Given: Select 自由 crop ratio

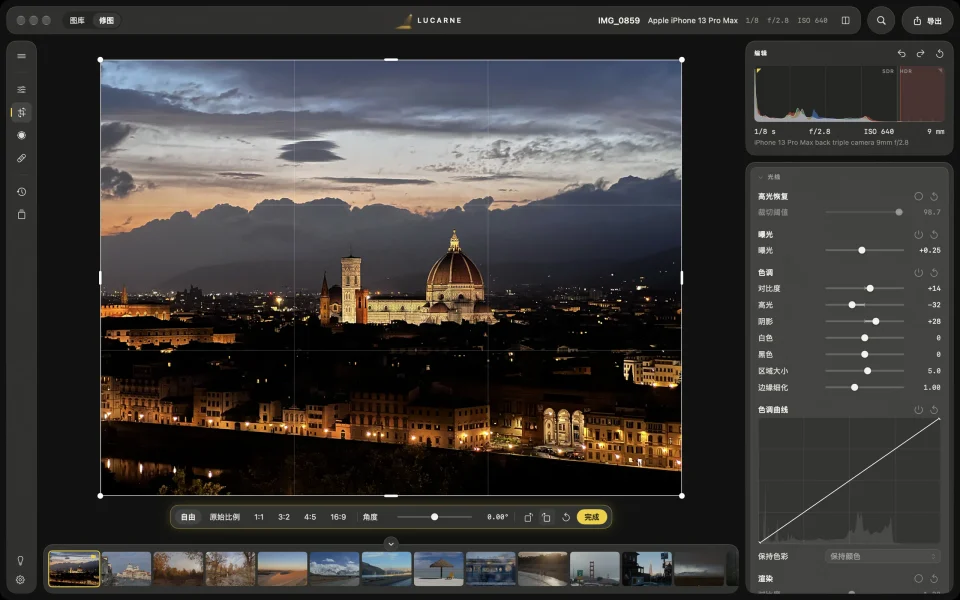Looking at the screenshot, I should tap(188, 517).
